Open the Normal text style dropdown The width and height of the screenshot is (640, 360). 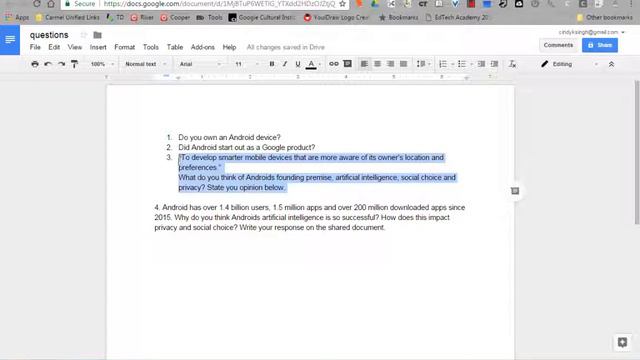tap(145, 64)
